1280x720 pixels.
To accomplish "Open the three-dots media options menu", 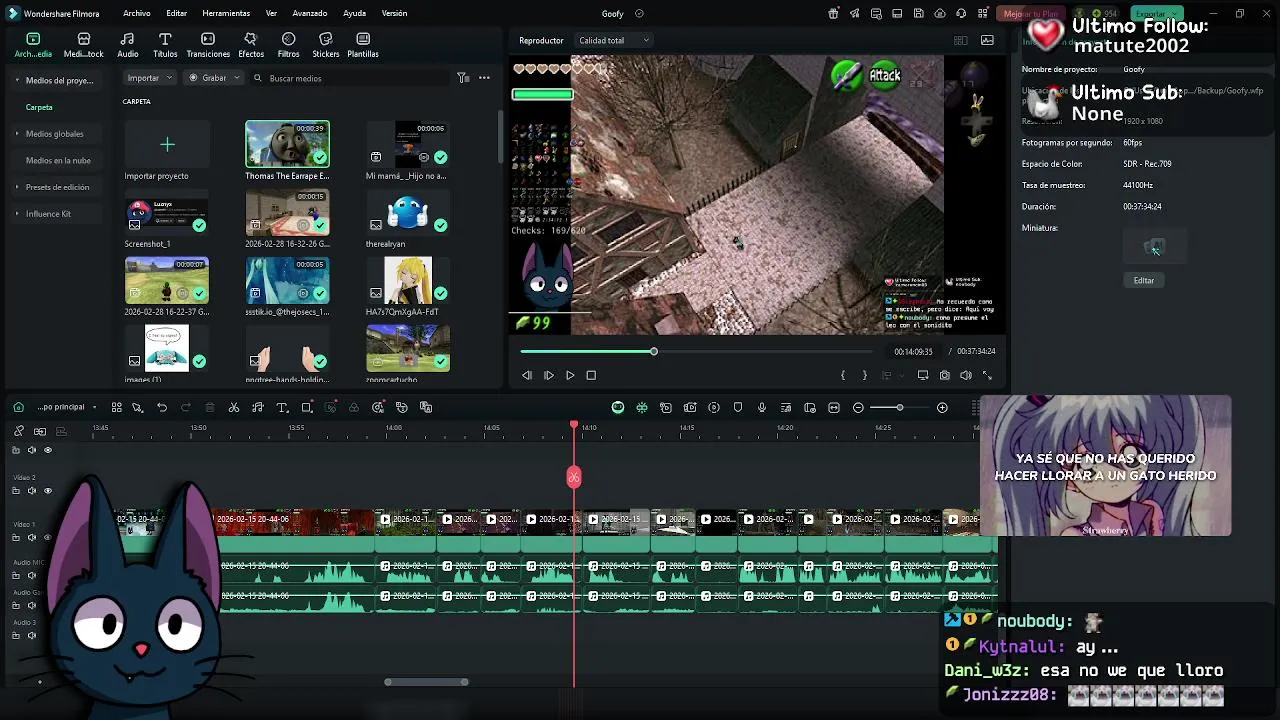I will [x=484, y=78].
